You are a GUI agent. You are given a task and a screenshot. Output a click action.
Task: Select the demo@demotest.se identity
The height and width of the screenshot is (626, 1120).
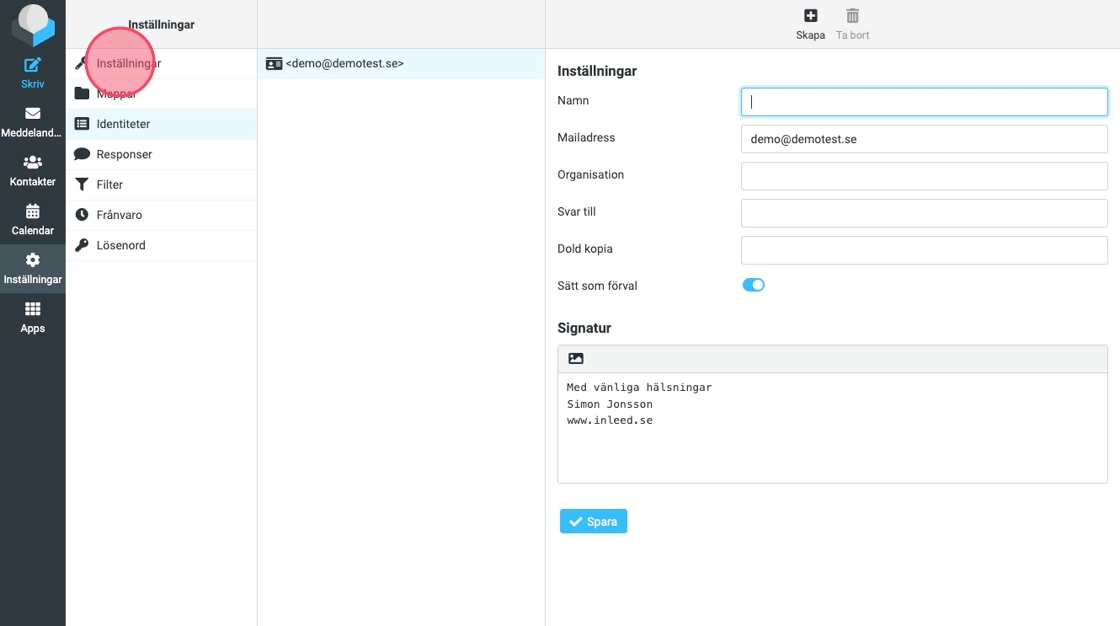pyautogui.click(x=344, y=63)
